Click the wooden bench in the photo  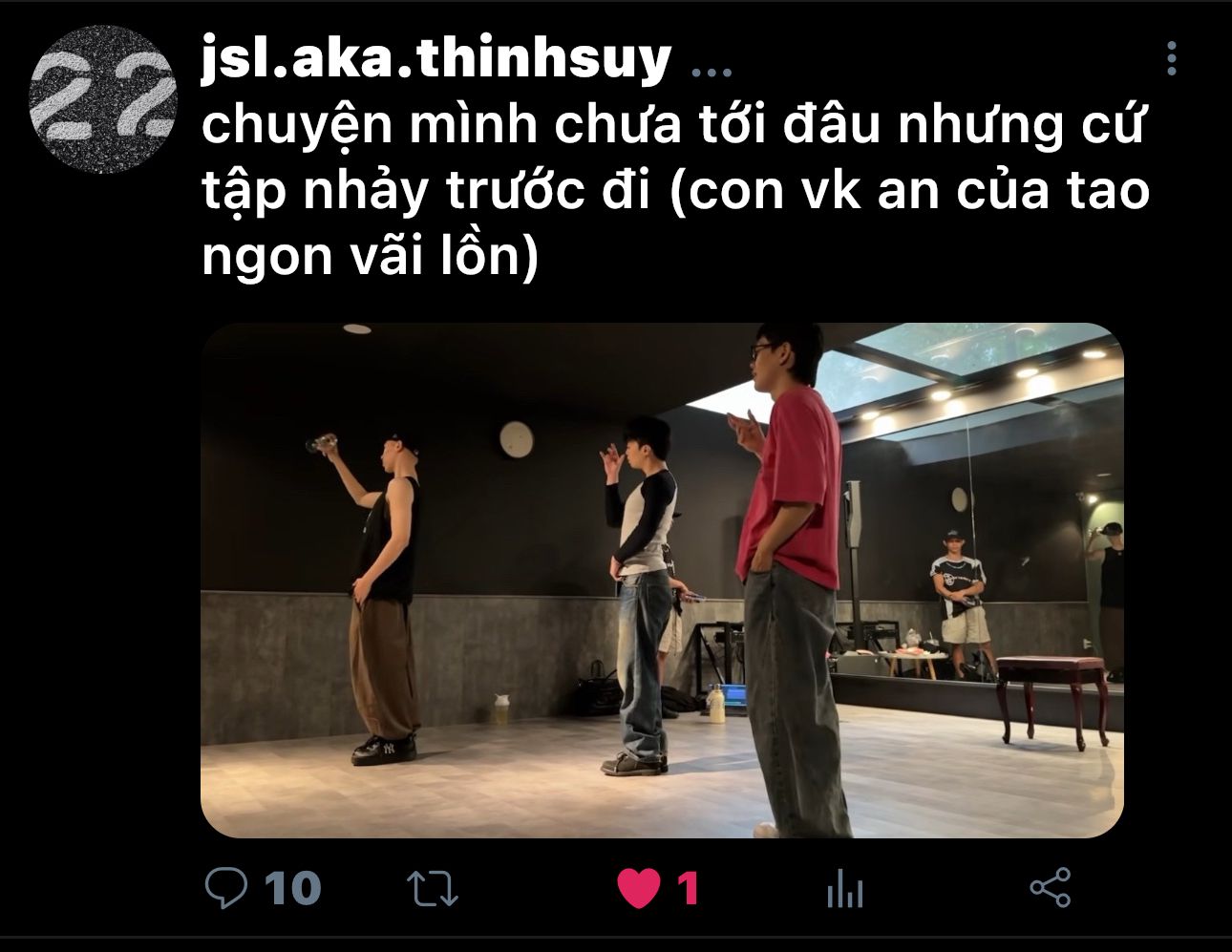tap(1051, 698)
